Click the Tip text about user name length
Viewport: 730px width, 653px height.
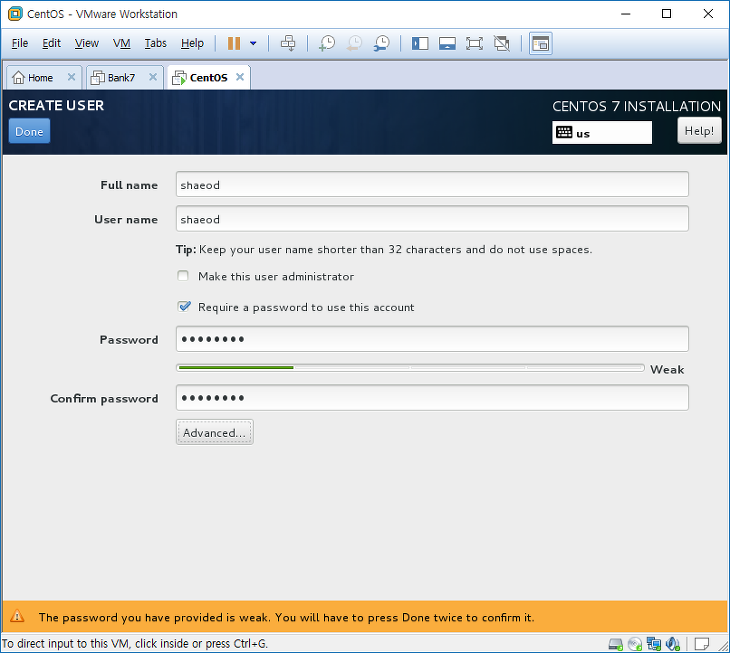tap(384, 249)
